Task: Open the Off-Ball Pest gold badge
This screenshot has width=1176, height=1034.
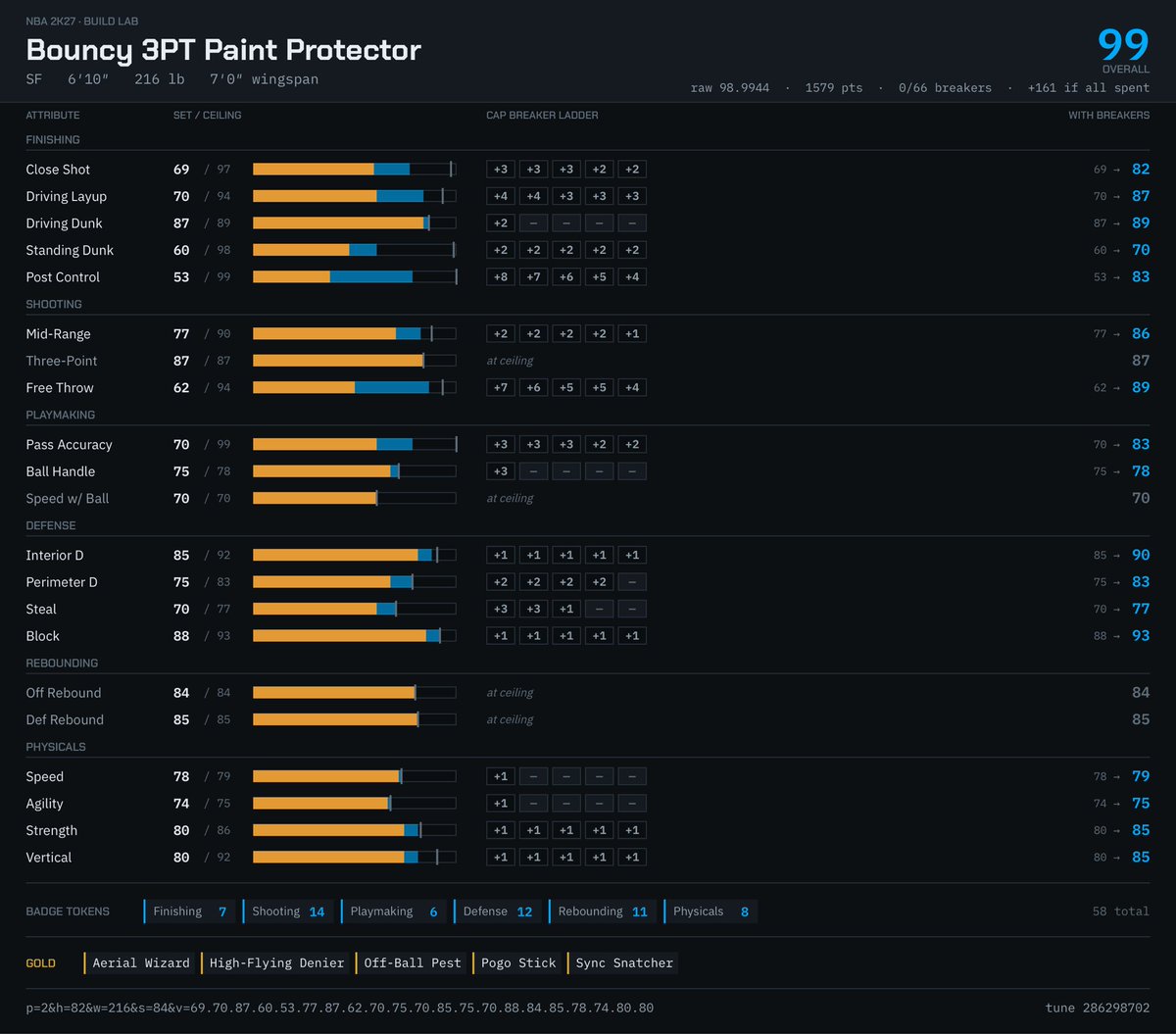Action: click(412, 963)
